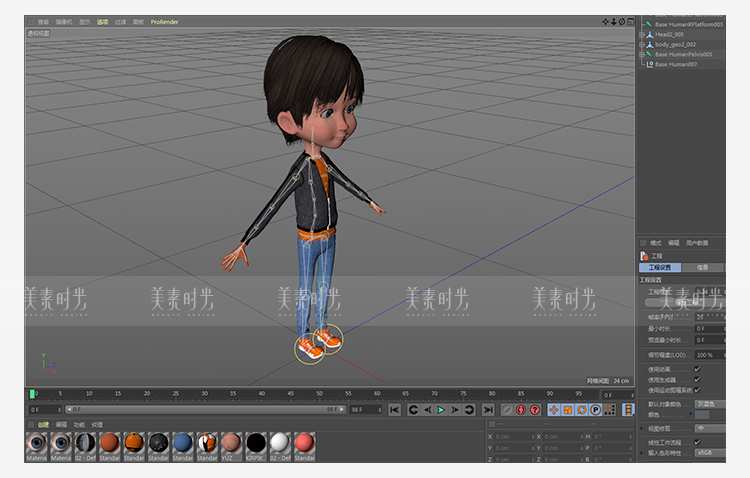Open input color profile sRGB dropdown
This screenshot has height=478, width=750.
click(710, 453)
